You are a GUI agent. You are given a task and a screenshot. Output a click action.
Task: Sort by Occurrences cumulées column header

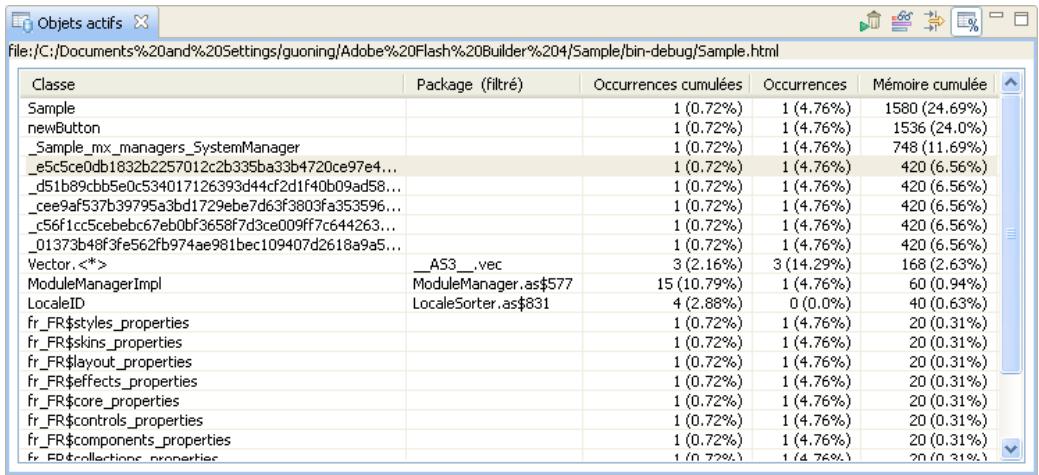click(x=667, y=85)
